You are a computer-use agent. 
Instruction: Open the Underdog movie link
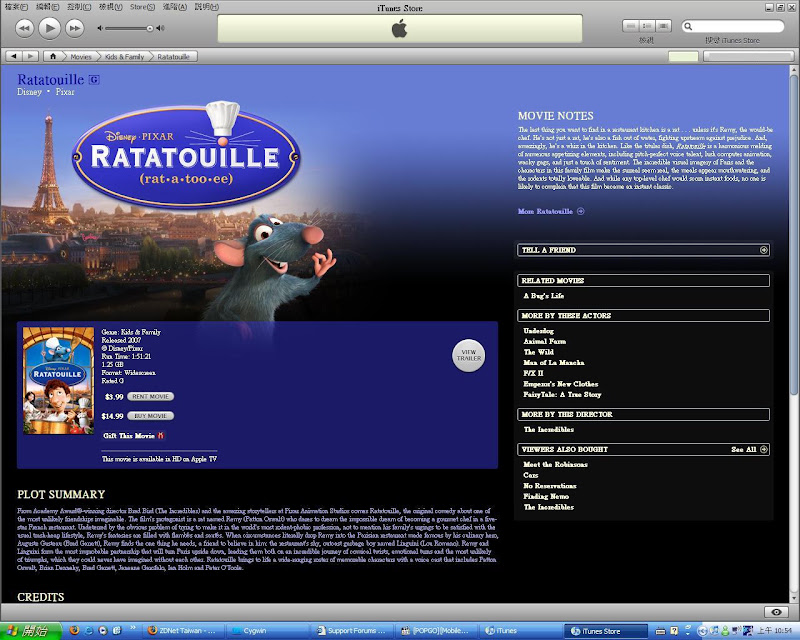[538, 331]
